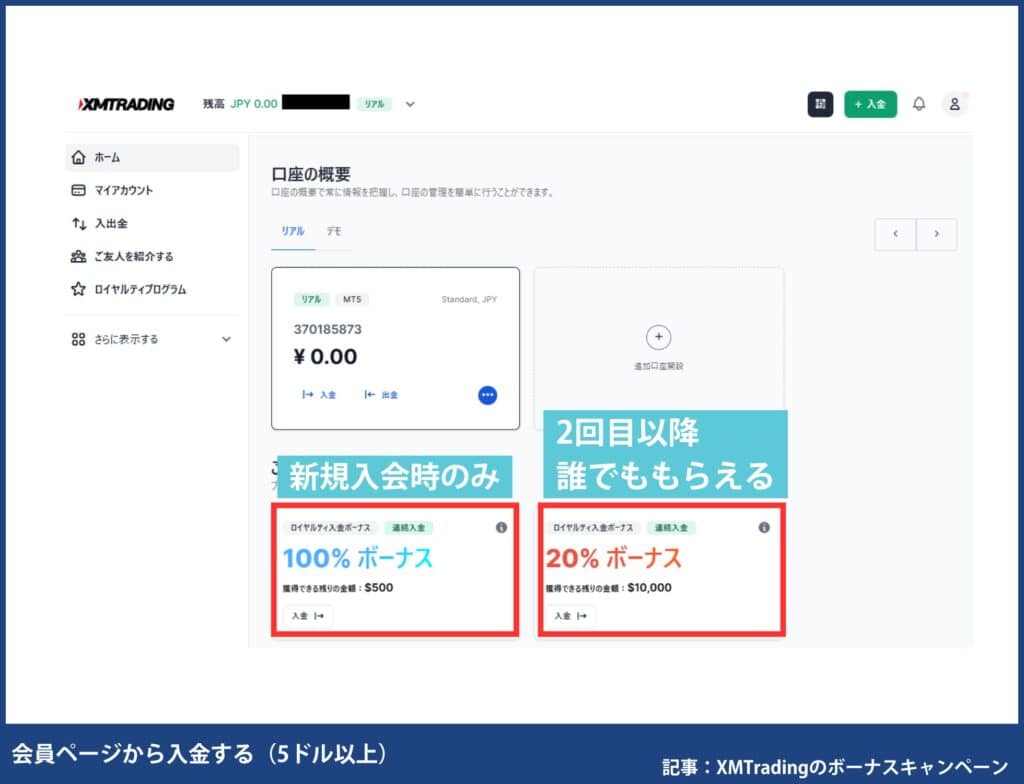Click the grid icon beside さらに表示する

point(78,339)
